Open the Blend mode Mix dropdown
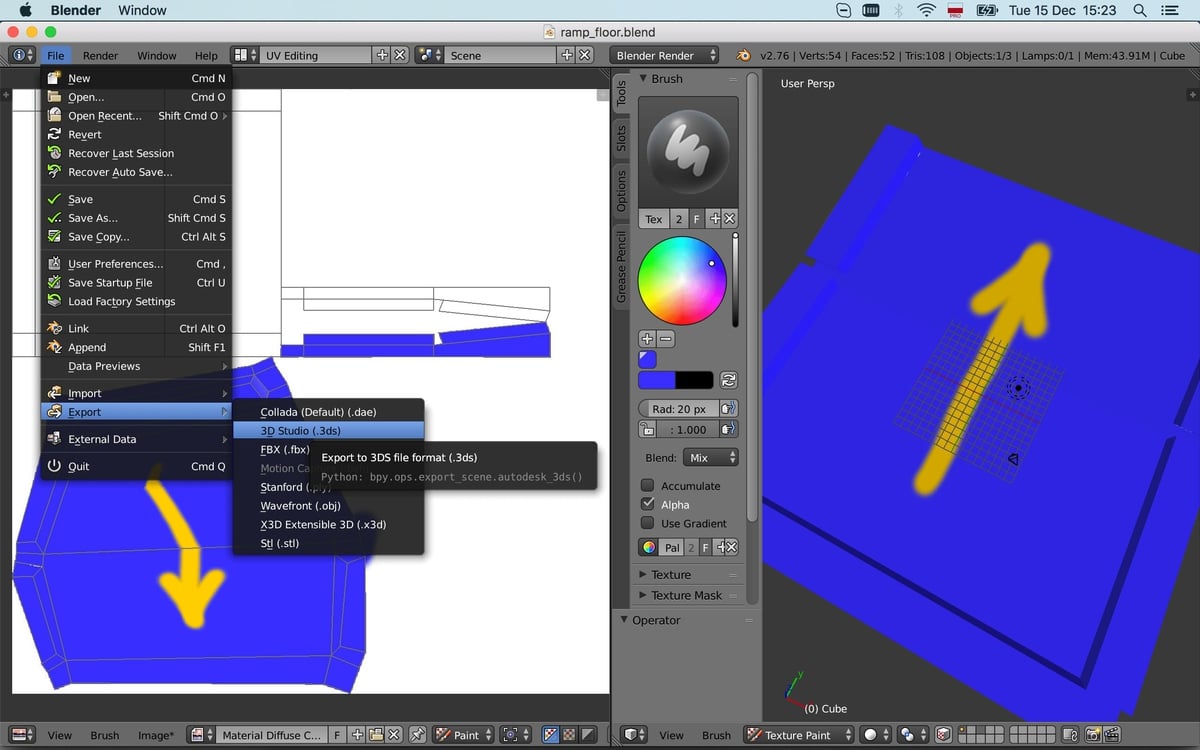Screen dimensions: 1200x750 (711, 458)
